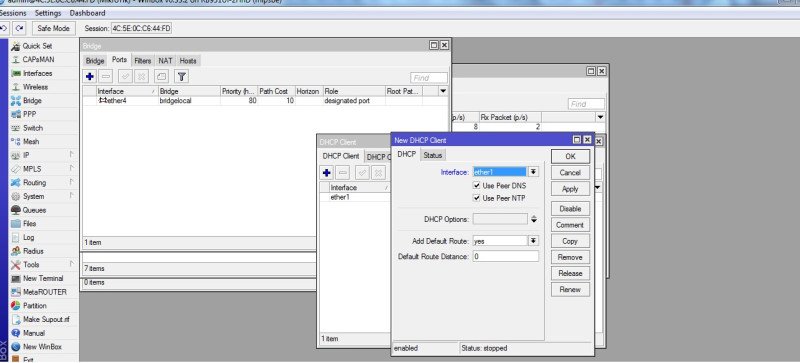Screen dimensions: 800x363
Task: Expand the IP submenu
Action: click(71, 155)
